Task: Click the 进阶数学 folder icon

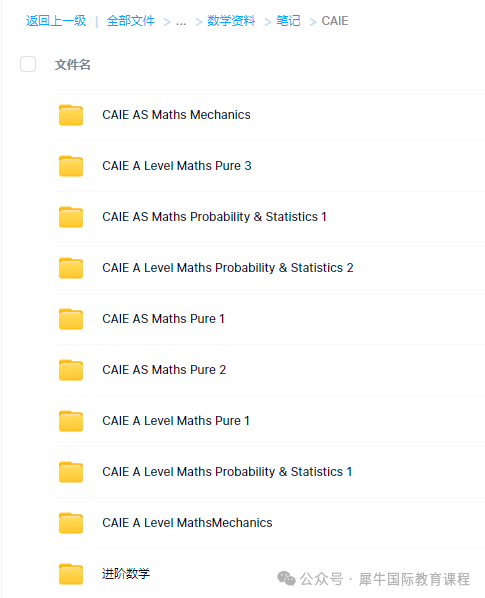Action: point(71,574)
